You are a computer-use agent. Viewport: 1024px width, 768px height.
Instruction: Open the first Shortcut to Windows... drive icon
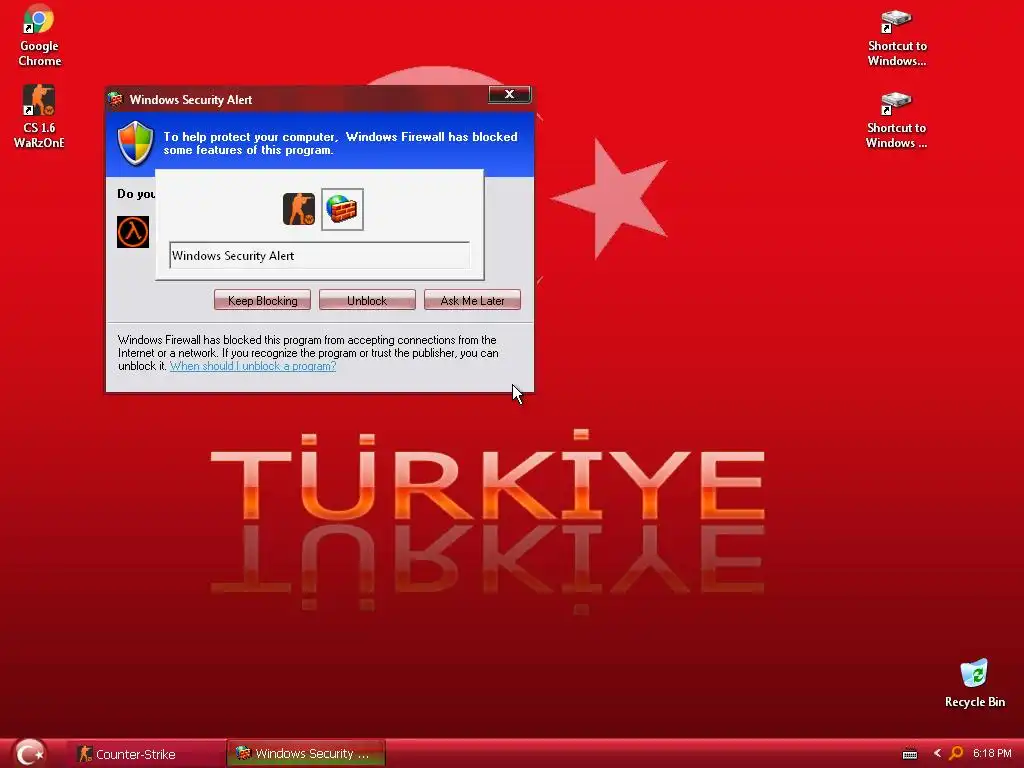tap(897, 38)
